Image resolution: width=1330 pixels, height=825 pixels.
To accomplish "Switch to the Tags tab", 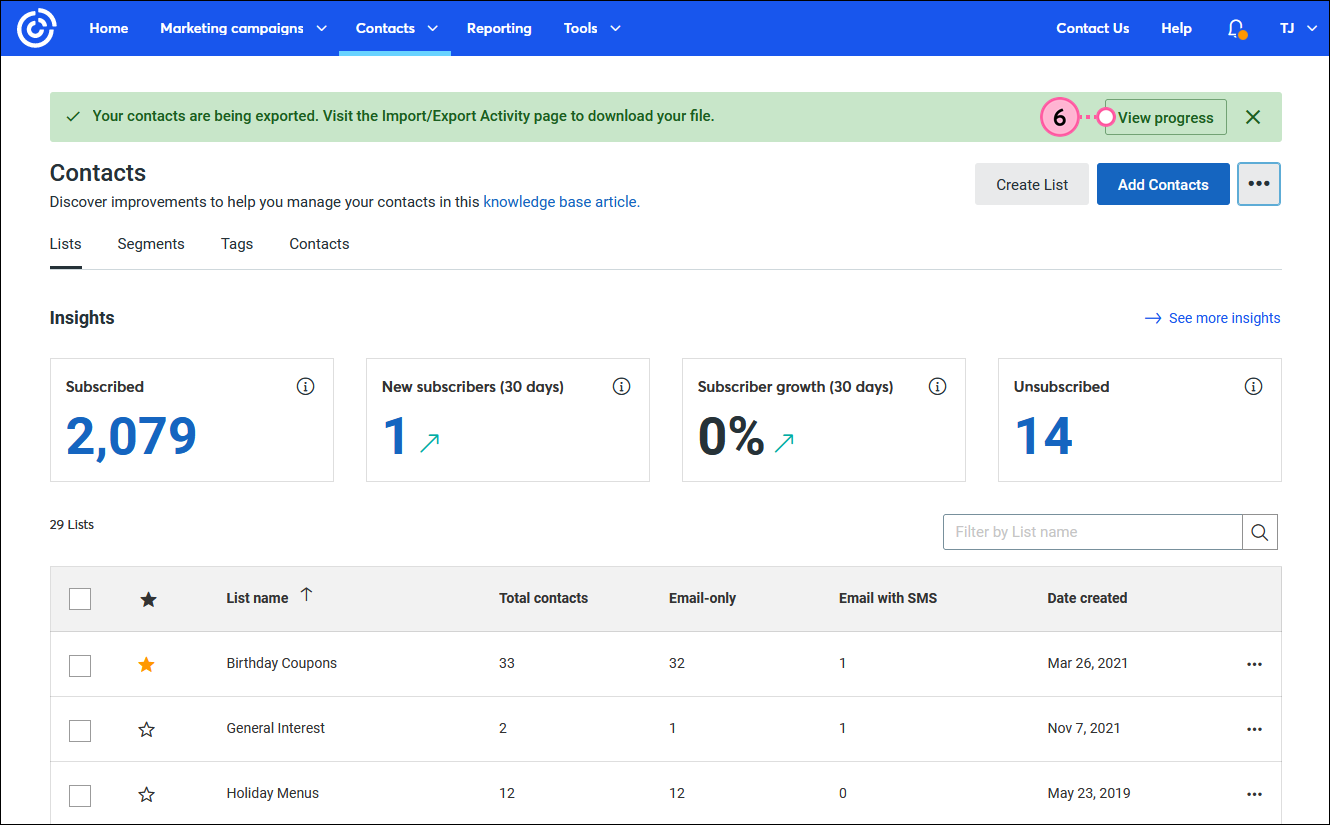I will click(237, 244).
